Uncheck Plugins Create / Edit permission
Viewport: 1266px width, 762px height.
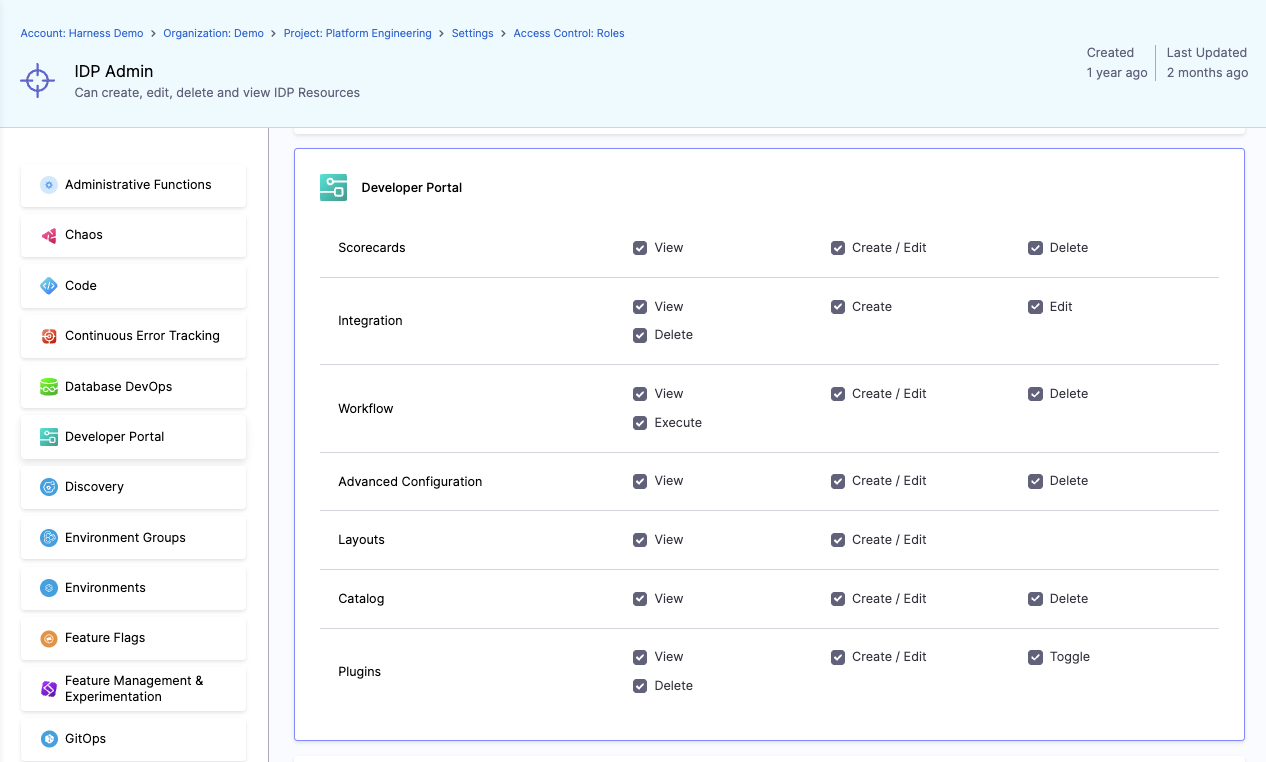click(838, 657)
